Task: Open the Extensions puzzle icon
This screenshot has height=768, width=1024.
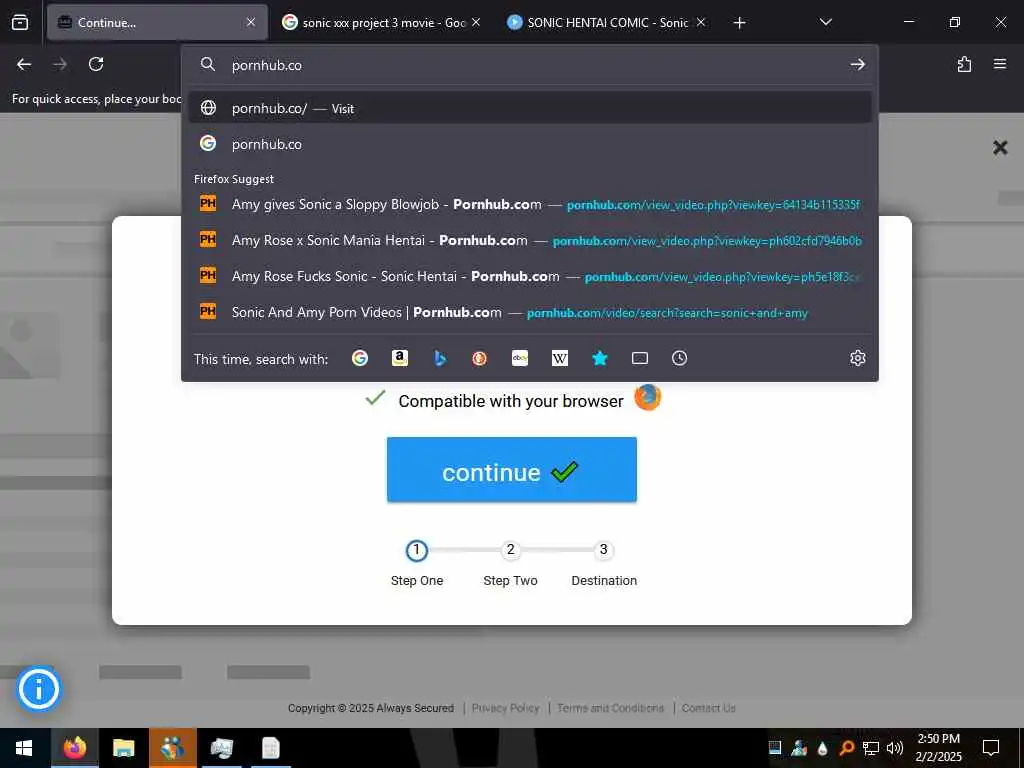Action: (x=964, y=64)
